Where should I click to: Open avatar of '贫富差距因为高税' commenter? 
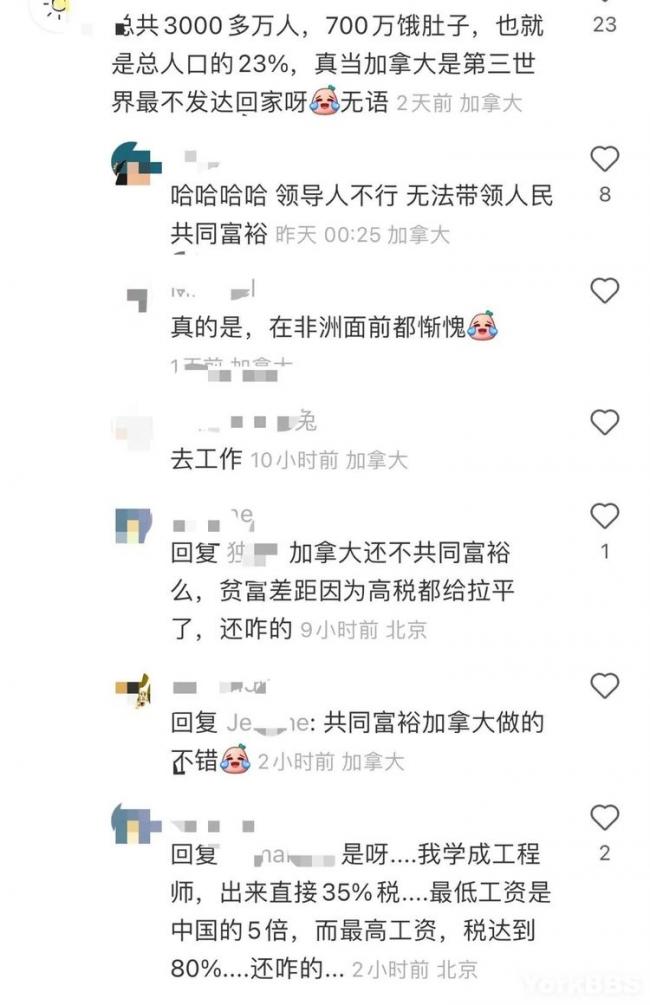133,526
